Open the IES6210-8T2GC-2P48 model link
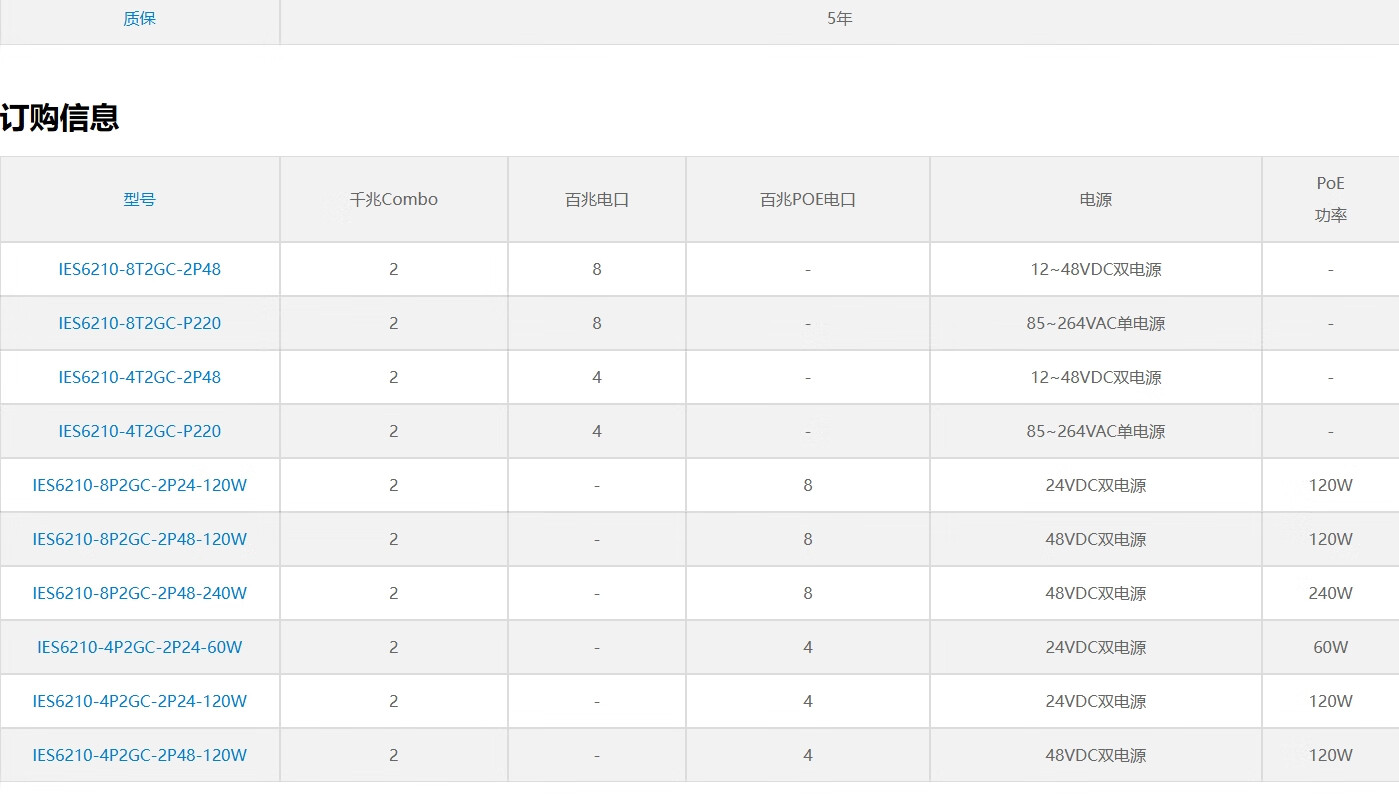 pos(140,269)
